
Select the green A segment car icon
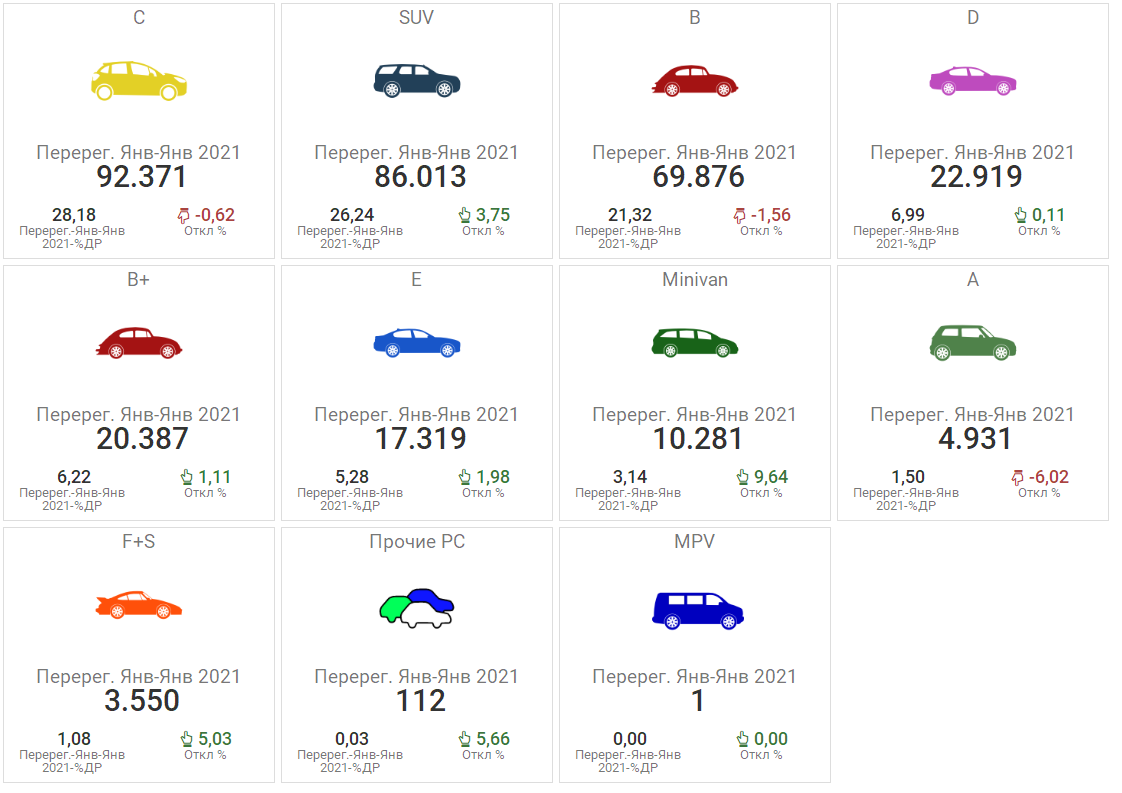click(973, 343)
